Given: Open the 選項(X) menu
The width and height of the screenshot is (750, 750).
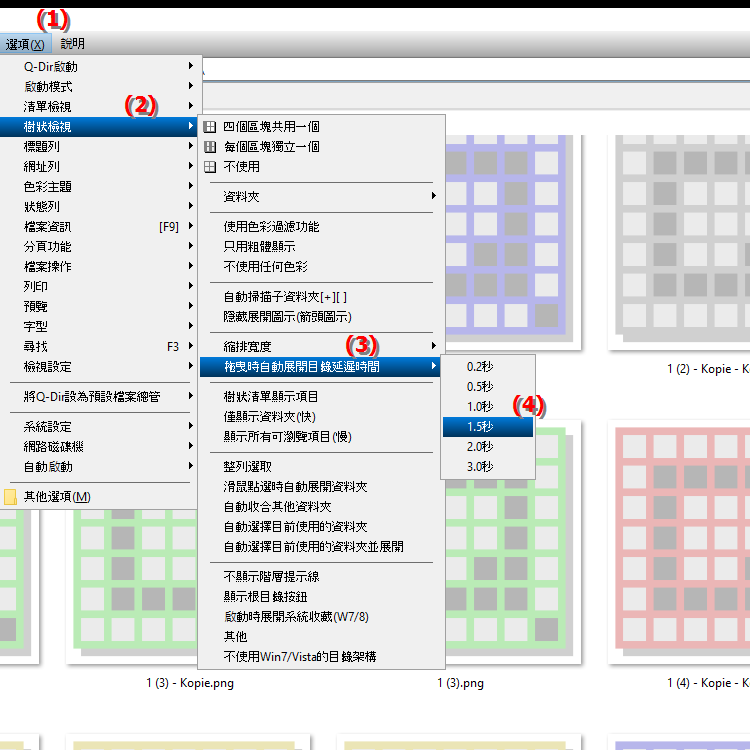Looking at the screenshot, I should click(25, 44).
